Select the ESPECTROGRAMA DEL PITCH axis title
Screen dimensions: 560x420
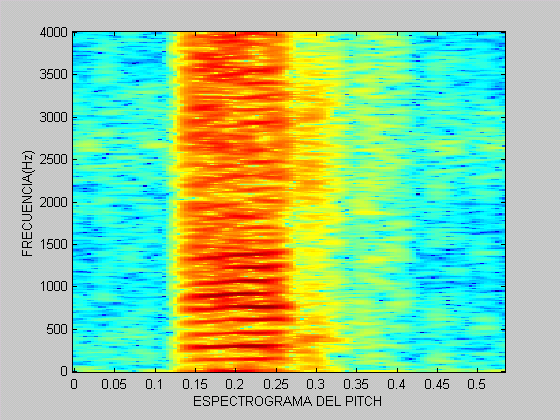coord(288,401)
